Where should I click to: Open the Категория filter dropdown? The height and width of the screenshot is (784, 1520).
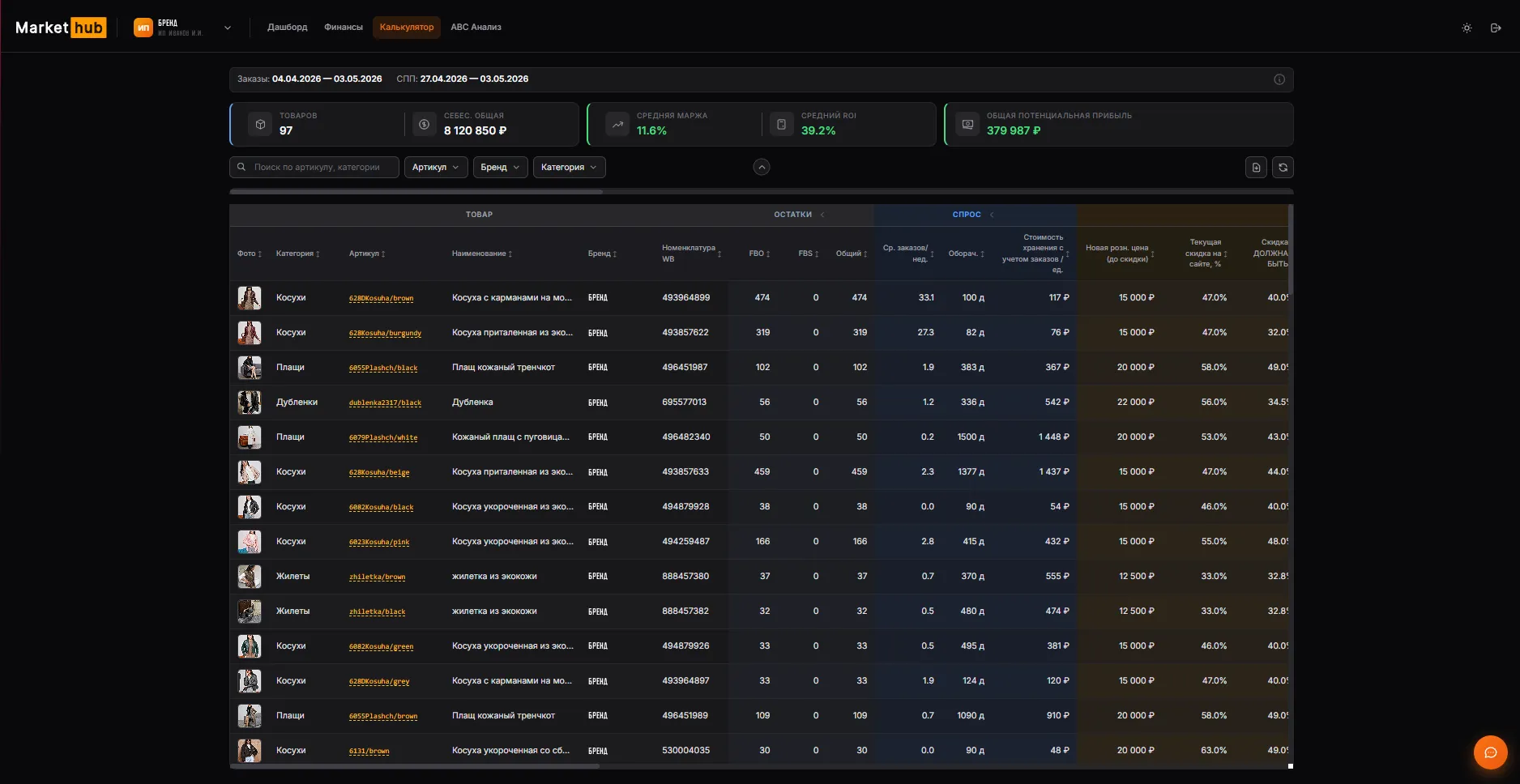pos(569,167)
